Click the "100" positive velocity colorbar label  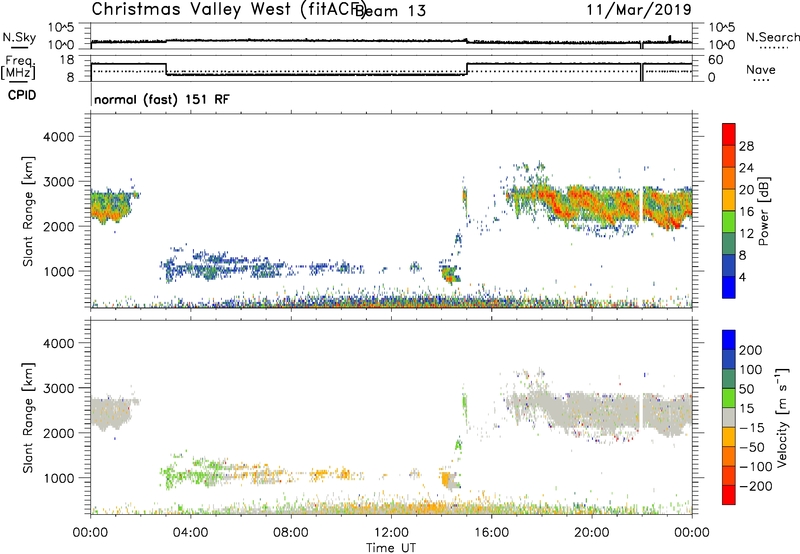tap(751, 370)
